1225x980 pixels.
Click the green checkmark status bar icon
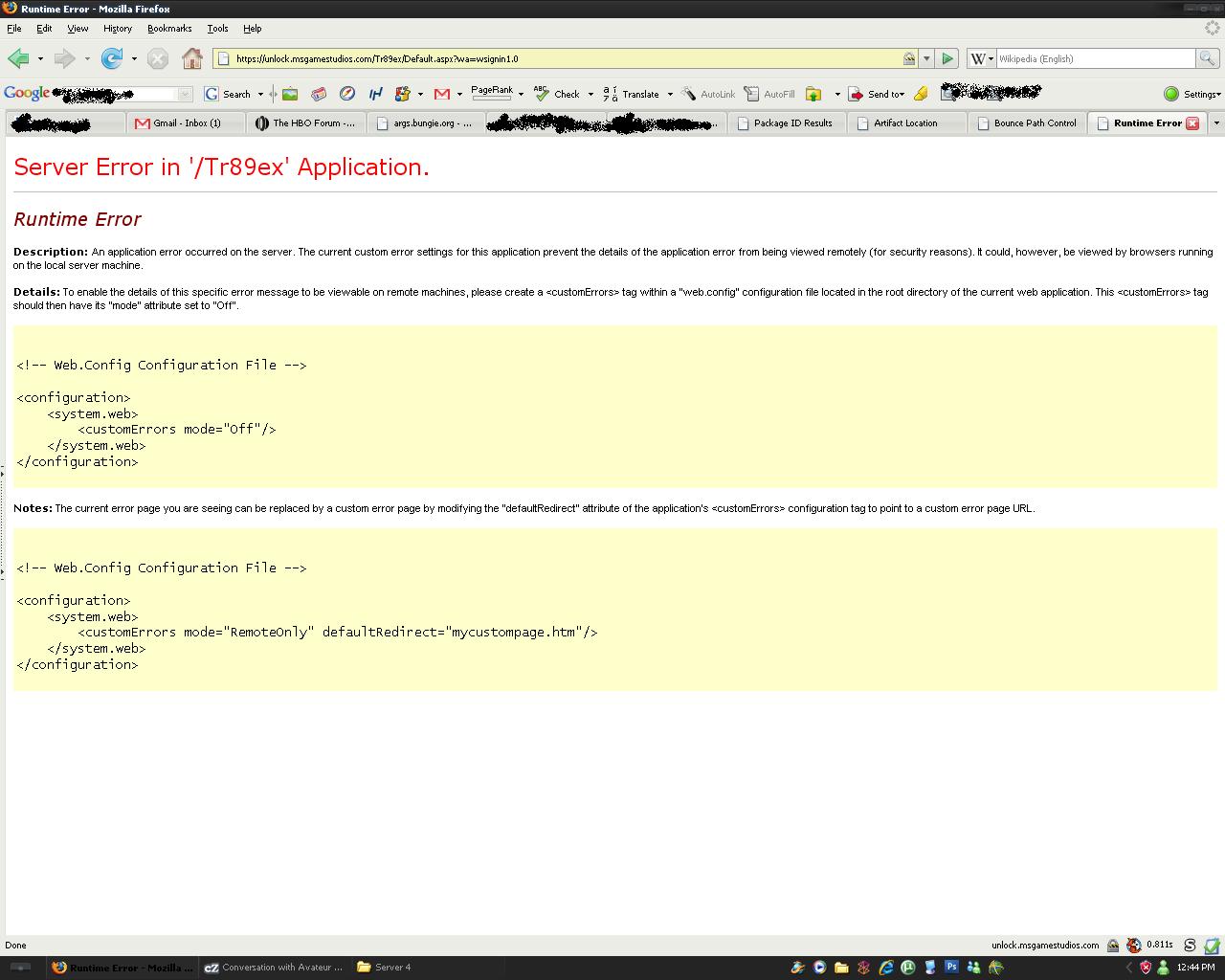pyautogui.click(x=1212, y=946)
